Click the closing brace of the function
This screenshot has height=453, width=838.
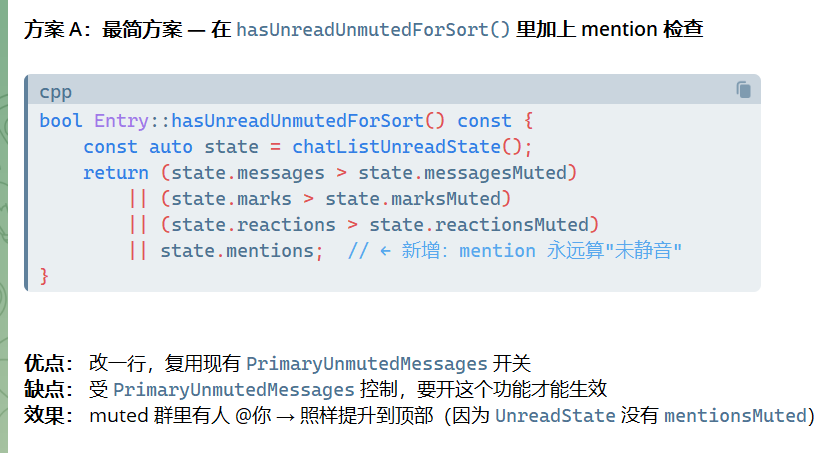click(x=44, y=277)
